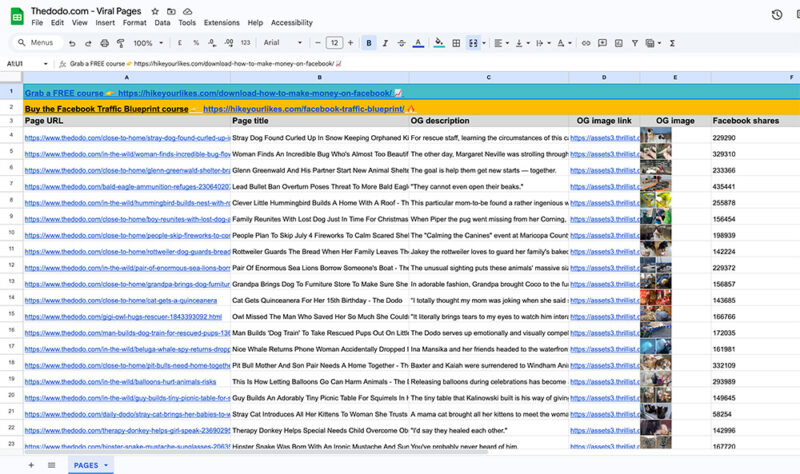Viewport: 800px width, 474px height.
Task: Open the Format menu
Action: click(132, 22)
